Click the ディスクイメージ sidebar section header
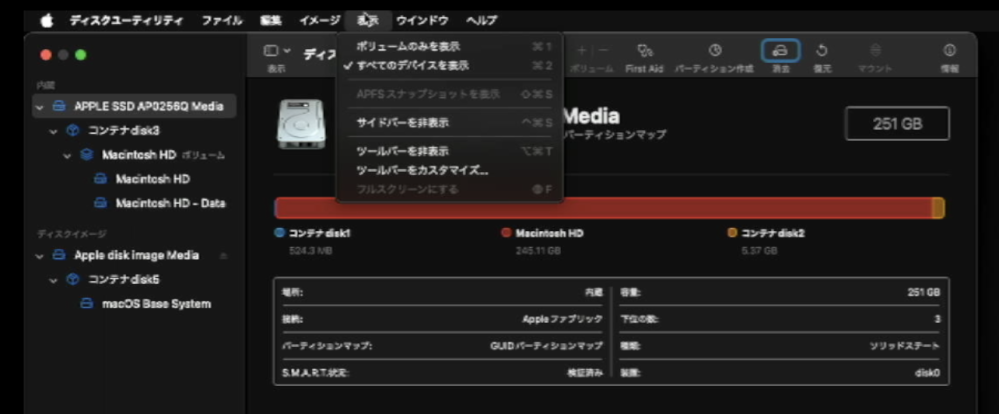The height and width of the screenshot is (414, 999). point(71,234)
